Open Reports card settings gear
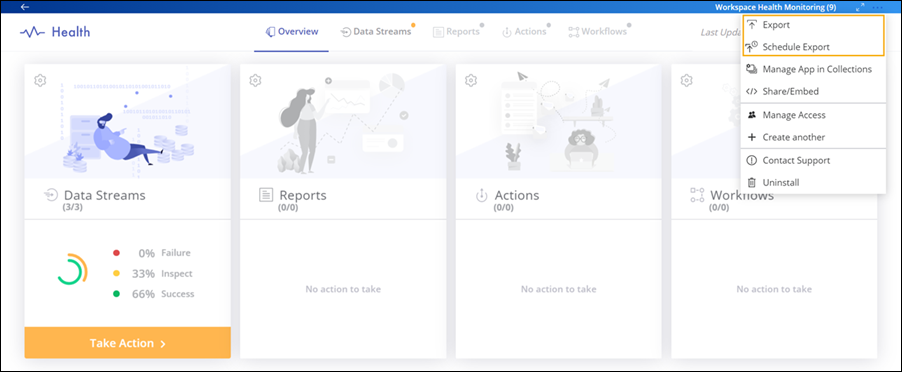 pos(255,80)
